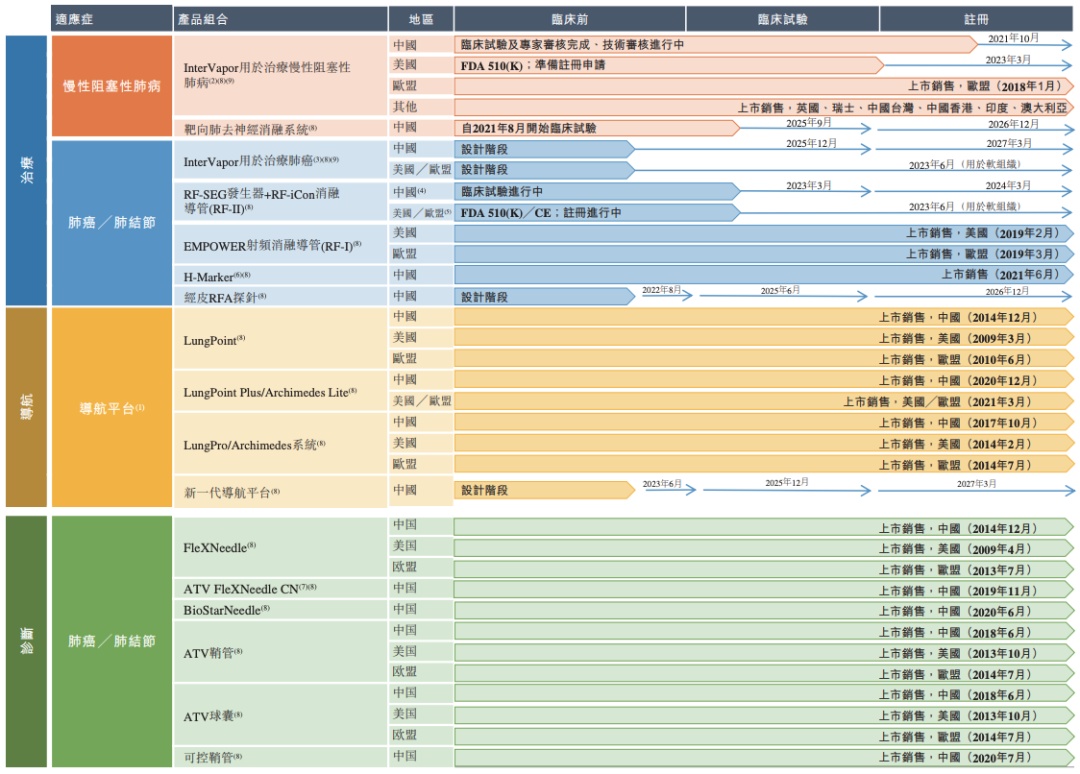Click the 地區 column header

[420, 19]
